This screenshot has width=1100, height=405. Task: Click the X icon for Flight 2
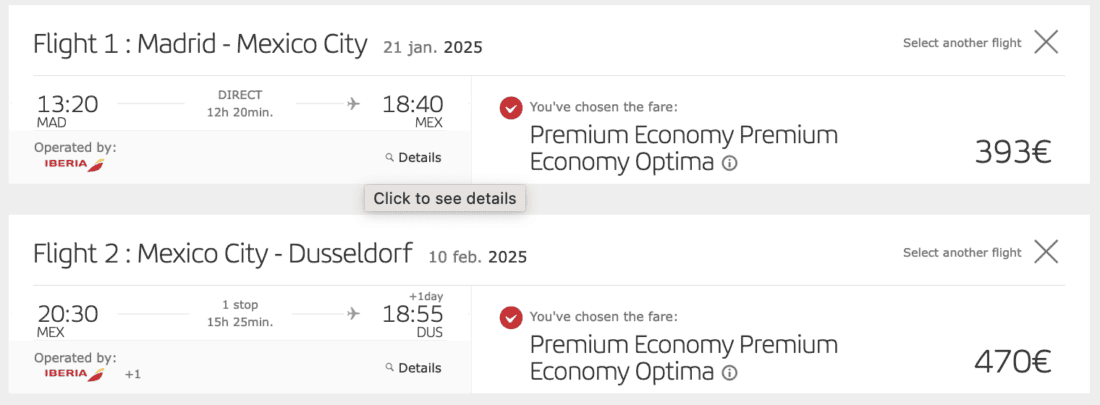pyautogui.click(x=1046, y=252)
